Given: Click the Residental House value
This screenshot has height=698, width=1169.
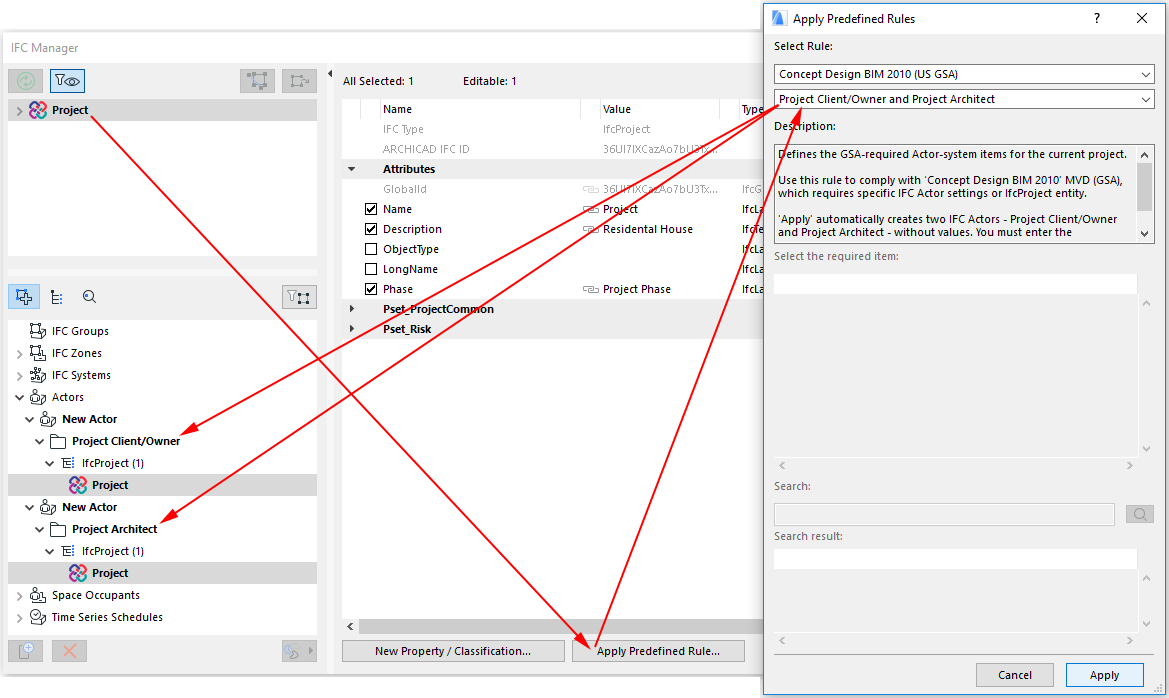Looking at the screenshot, I should click(648, 229).
